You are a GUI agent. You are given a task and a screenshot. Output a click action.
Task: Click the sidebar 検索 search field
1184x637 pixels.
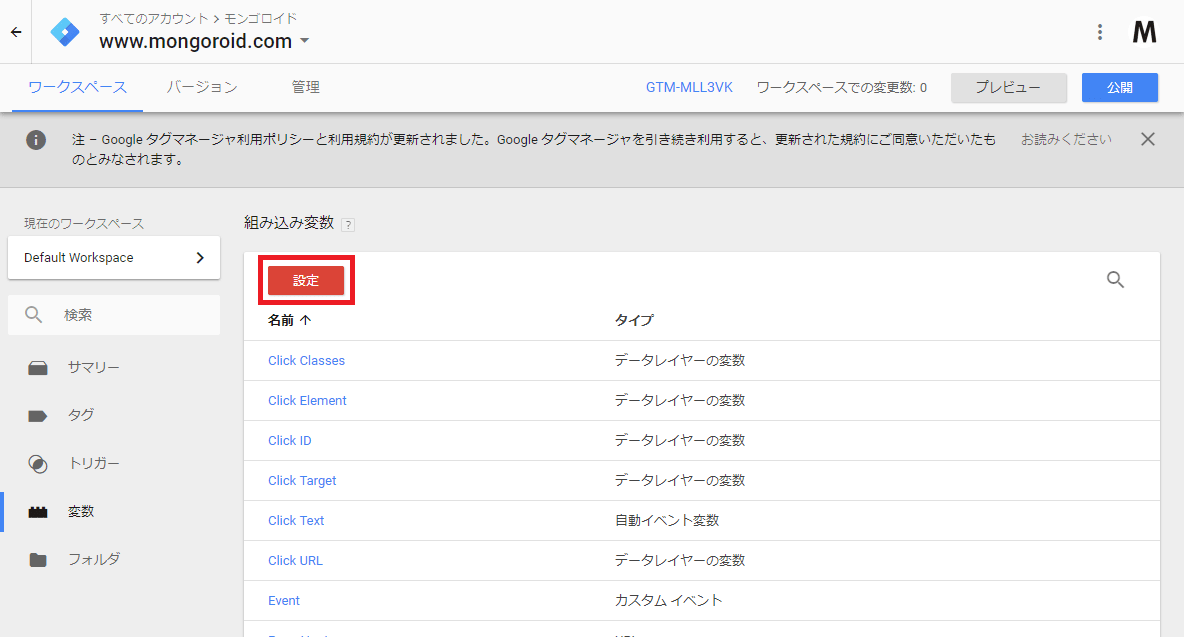pyautogui.click(x=114, y=315)
